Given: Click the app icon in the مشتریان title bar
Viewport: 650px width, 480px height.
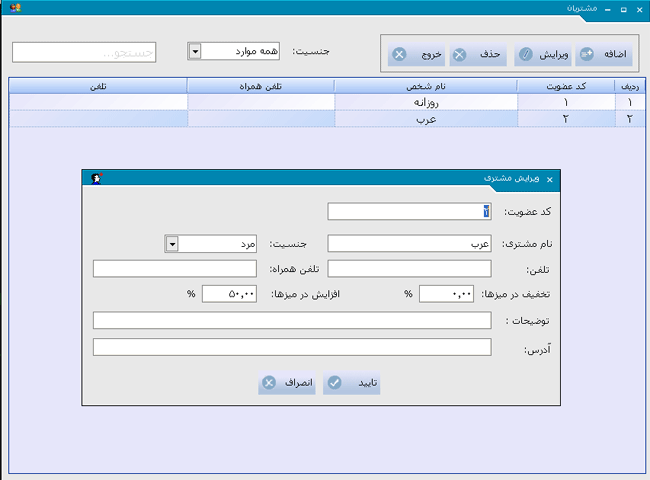Looking at the screenshot, I should [15, 7].
